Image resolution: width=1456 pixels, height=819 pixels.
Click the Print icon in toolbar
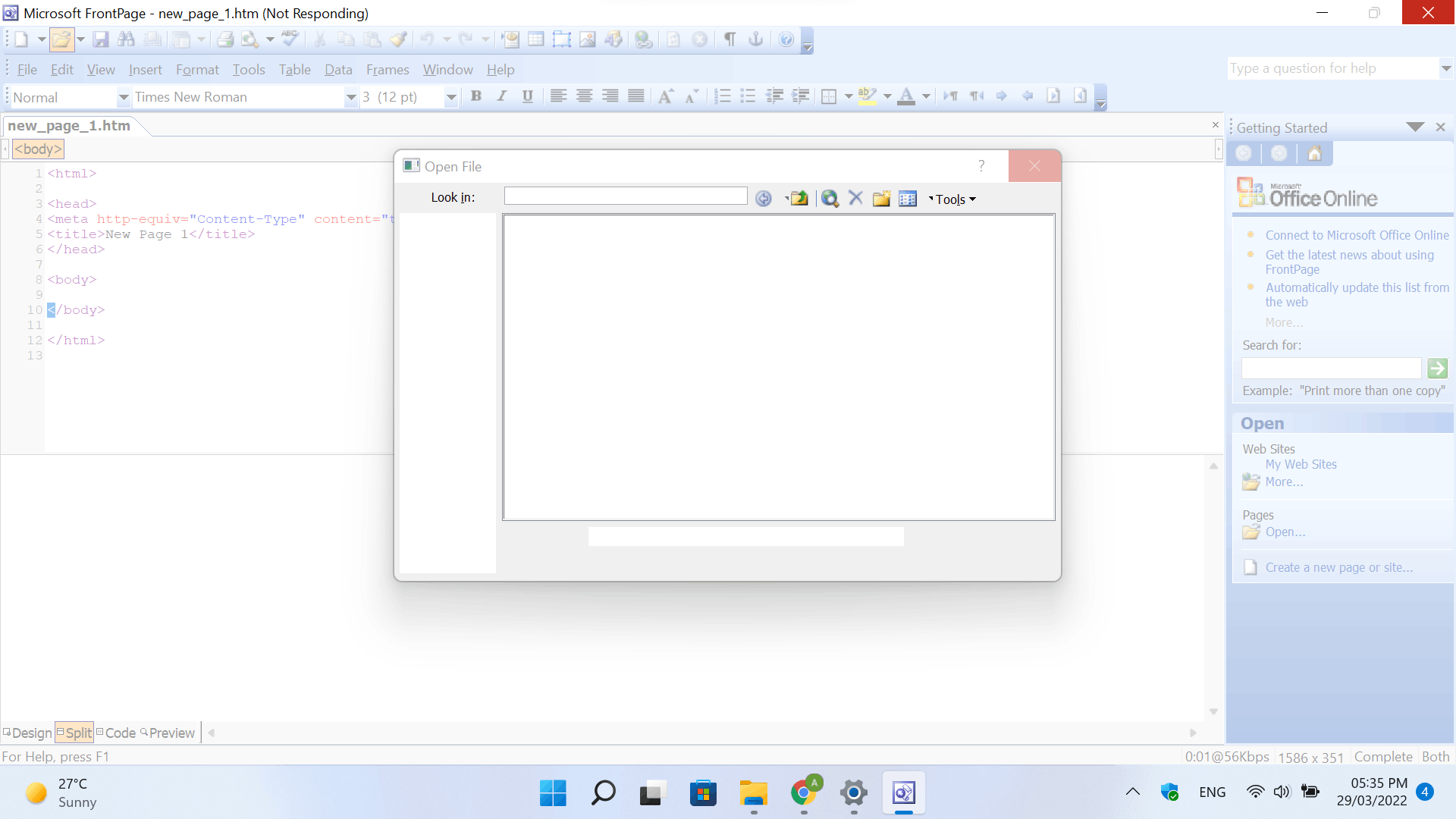[x=225, y=39]
